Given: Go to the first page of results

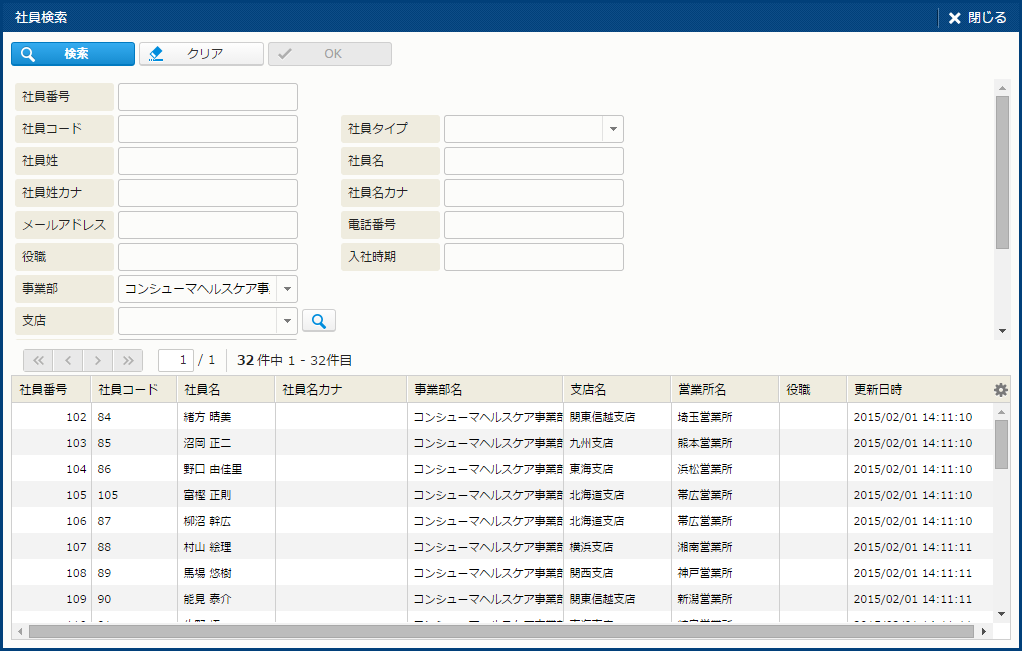Looking at the screenshot, I should tap(39, 360).
